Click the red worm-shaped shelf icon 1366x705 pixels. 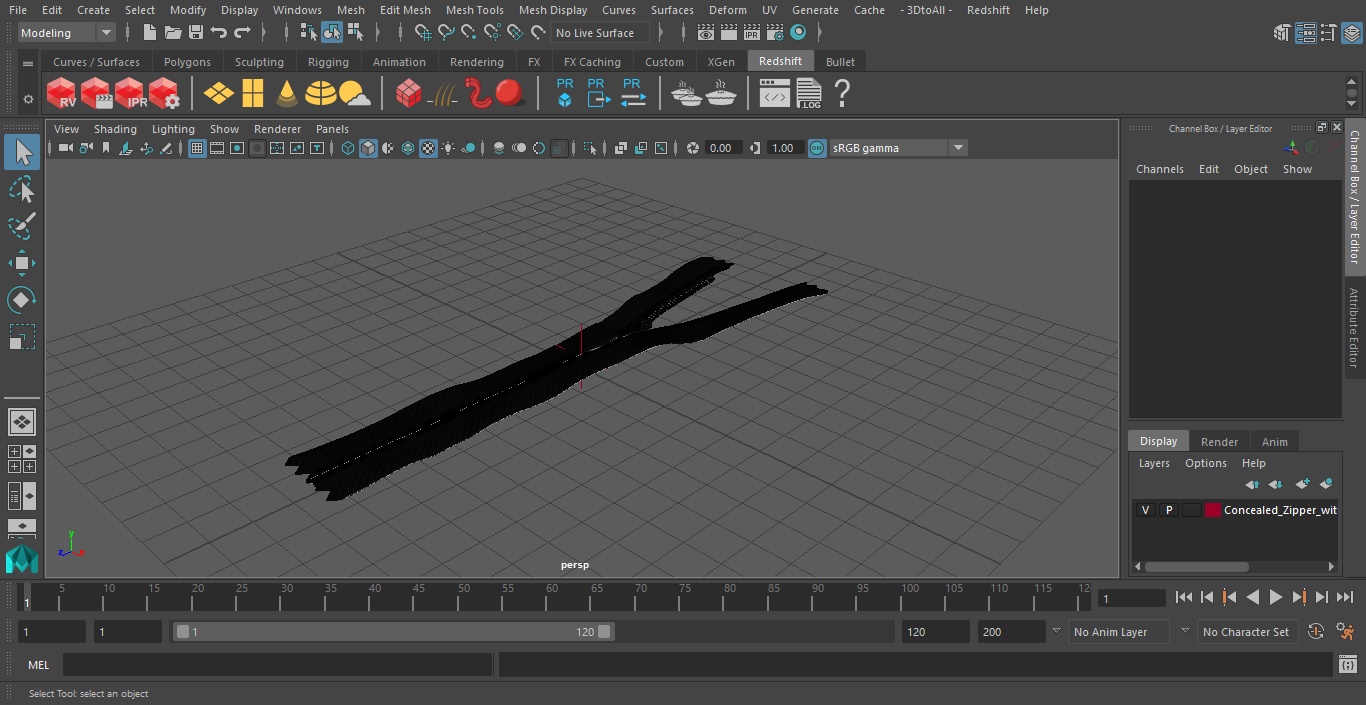point(478,93)
